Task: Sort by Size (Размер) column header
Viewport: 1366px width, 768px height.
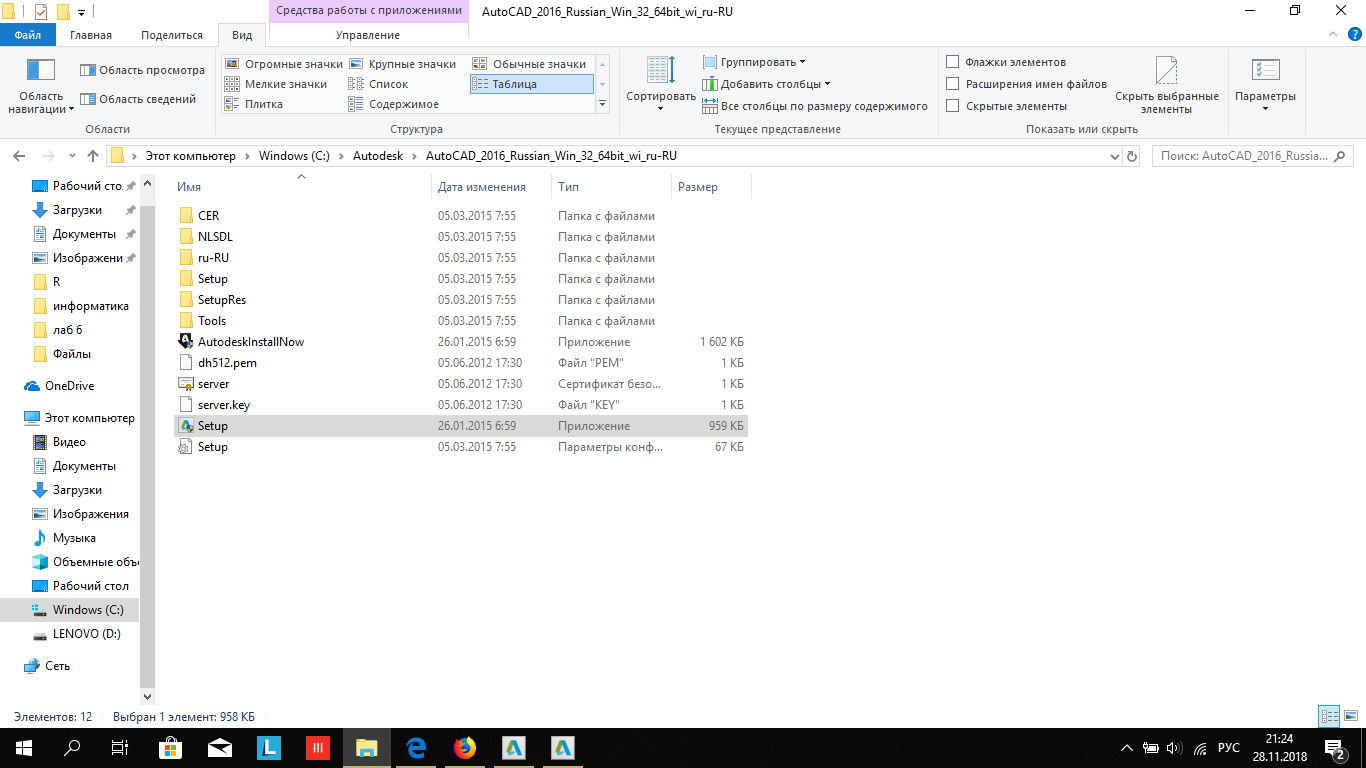Action: coord(710,187)
